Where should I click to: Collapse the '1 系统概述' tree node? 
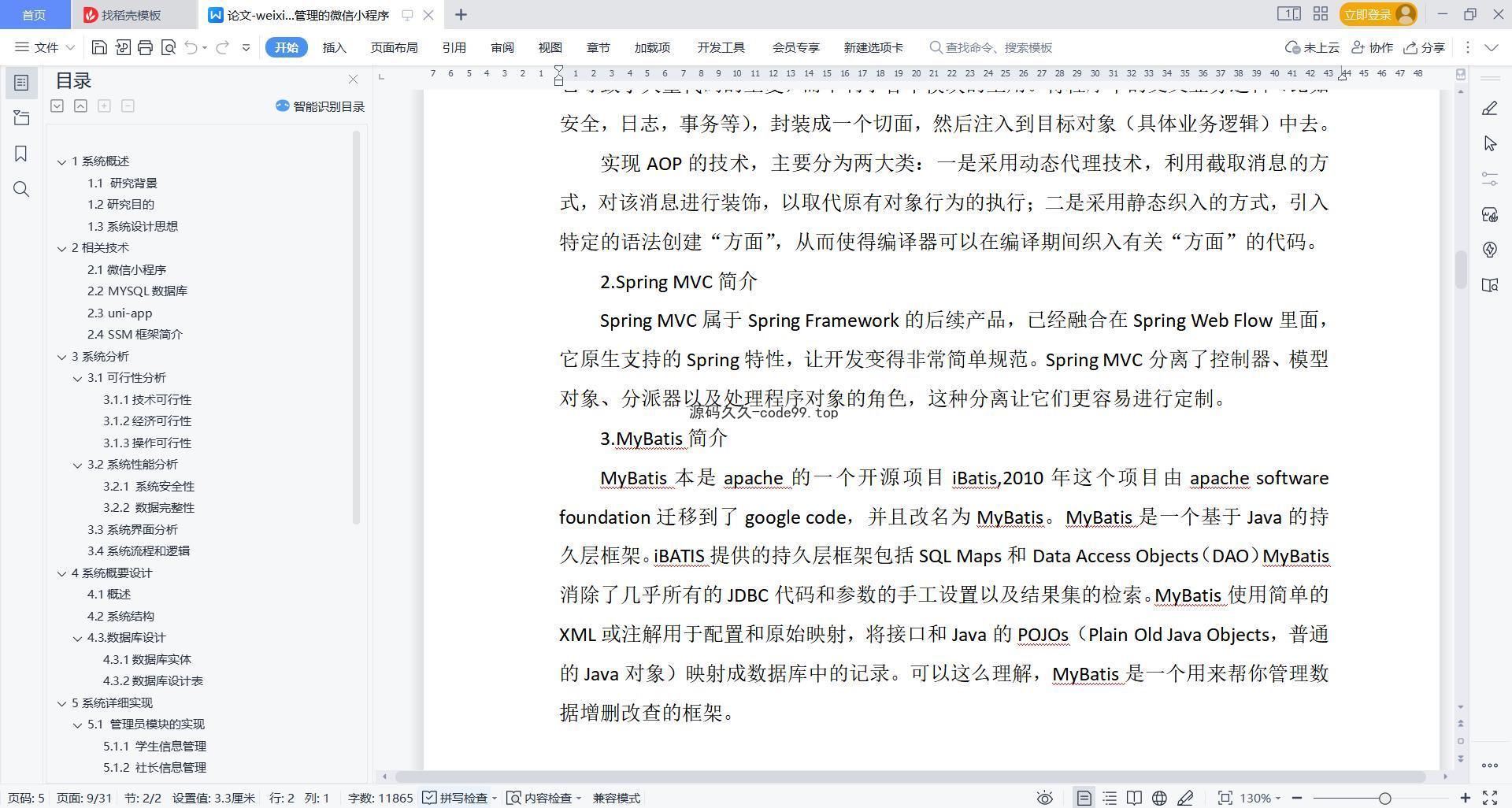[x=61, y=161]
